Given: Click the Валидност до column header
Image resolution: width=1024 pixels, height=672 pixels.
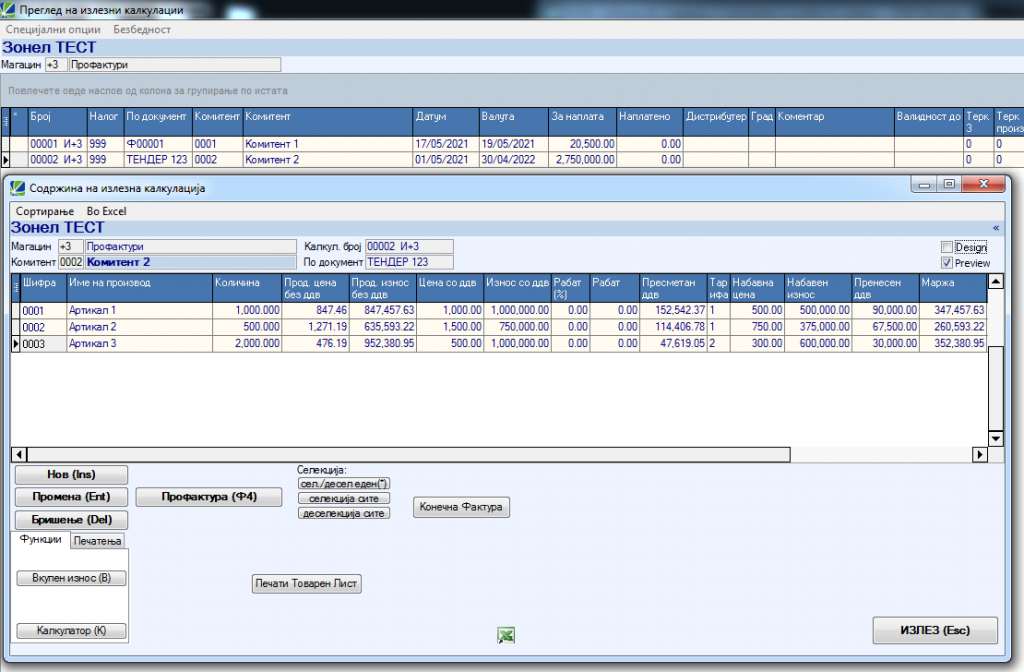Looking at the screenshot, I should click(x=929, y=122).
